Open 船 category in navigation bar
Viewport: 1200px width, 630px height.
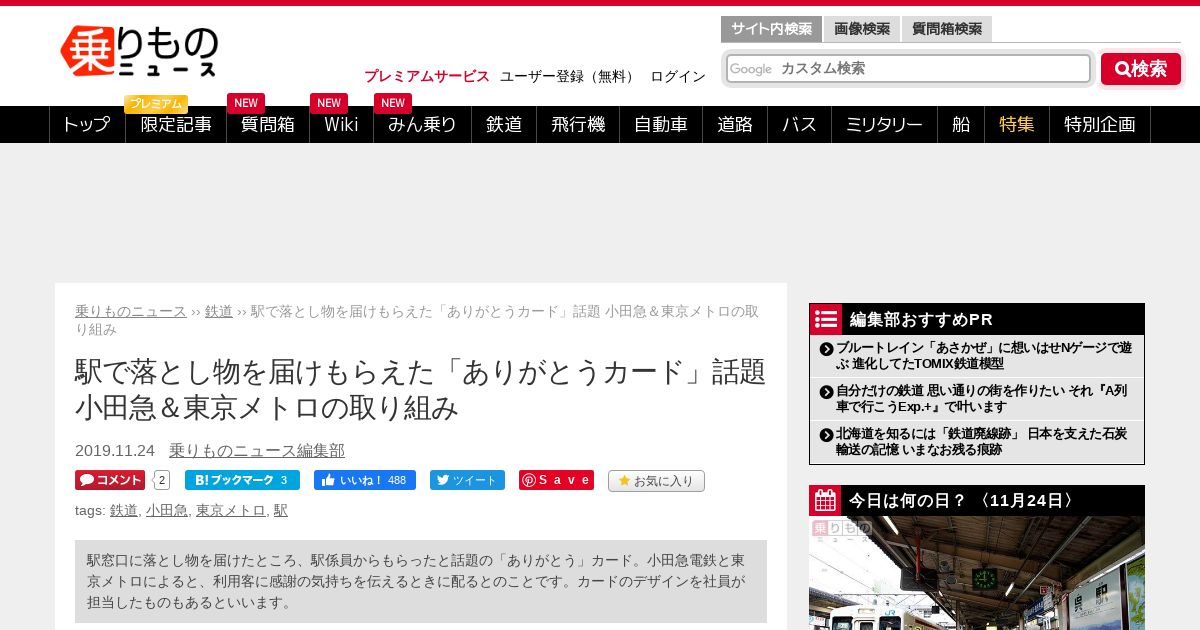point(961,125)
